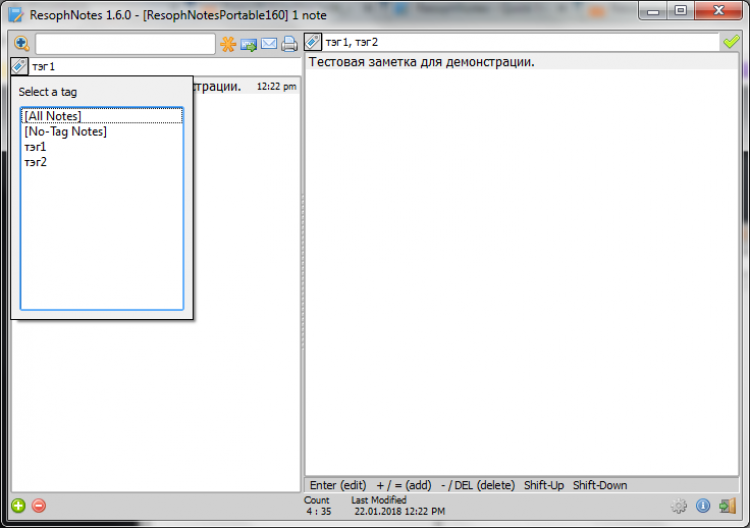The image size is (750, 528).
Task: Close the ResophNotes window
Action: [718, 11]
